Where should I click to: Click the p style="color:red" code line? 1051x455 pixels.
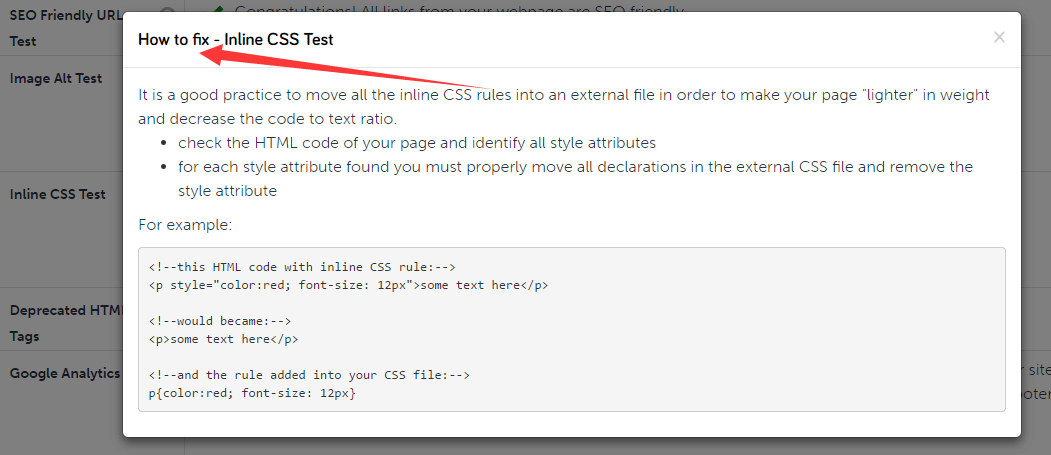coord(348,285)
